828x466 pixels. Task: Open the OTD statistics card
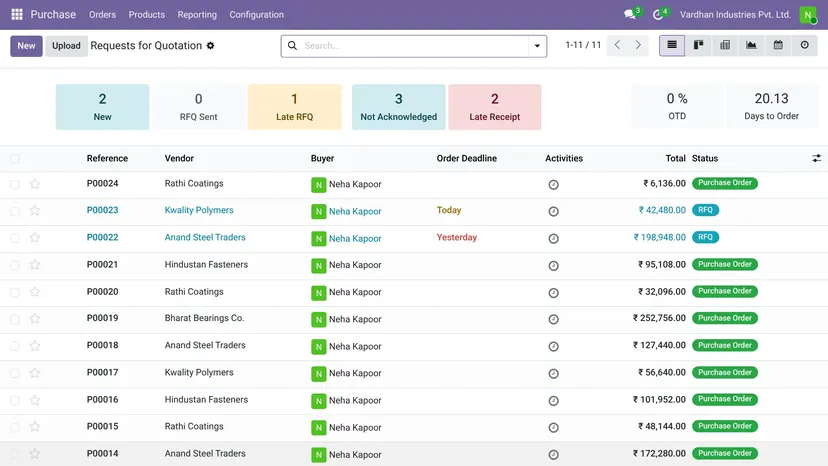pyautogui.click(x=677, y=106)
